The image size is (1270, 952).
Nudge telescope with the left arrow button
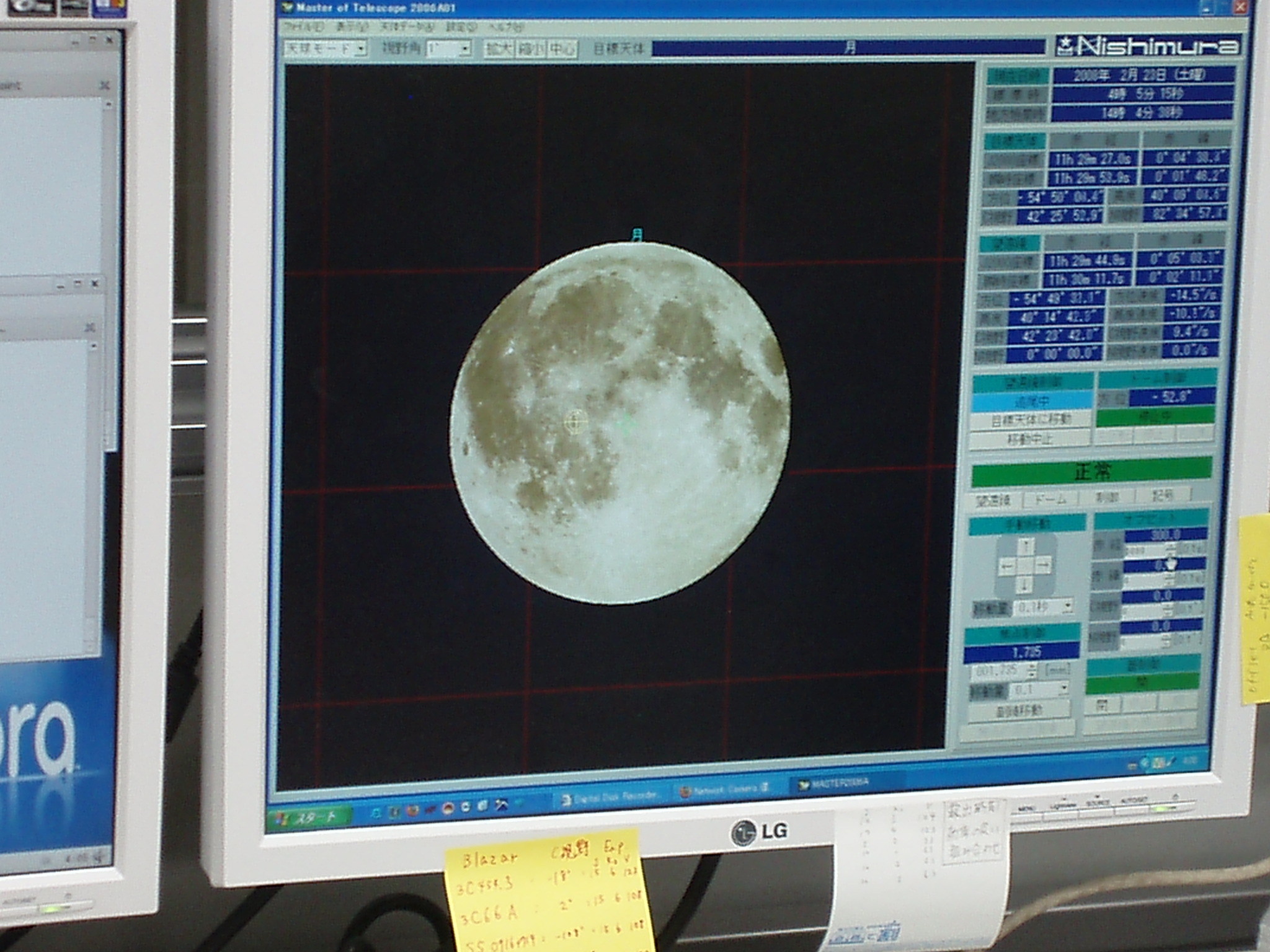(x=1007, y=565)
